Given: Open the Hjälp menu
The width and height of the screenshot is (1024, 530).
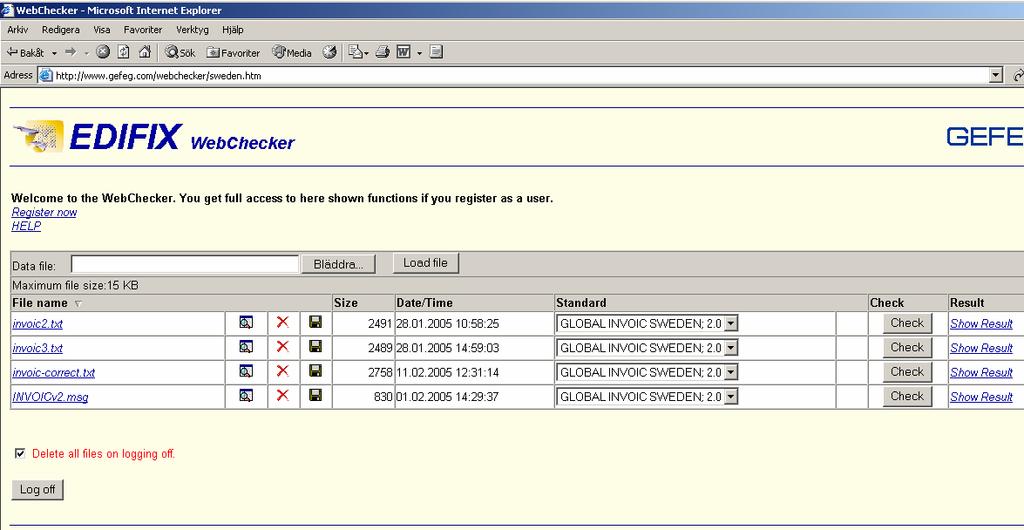Looking at the screenshot, I should (x=232, y=29).
